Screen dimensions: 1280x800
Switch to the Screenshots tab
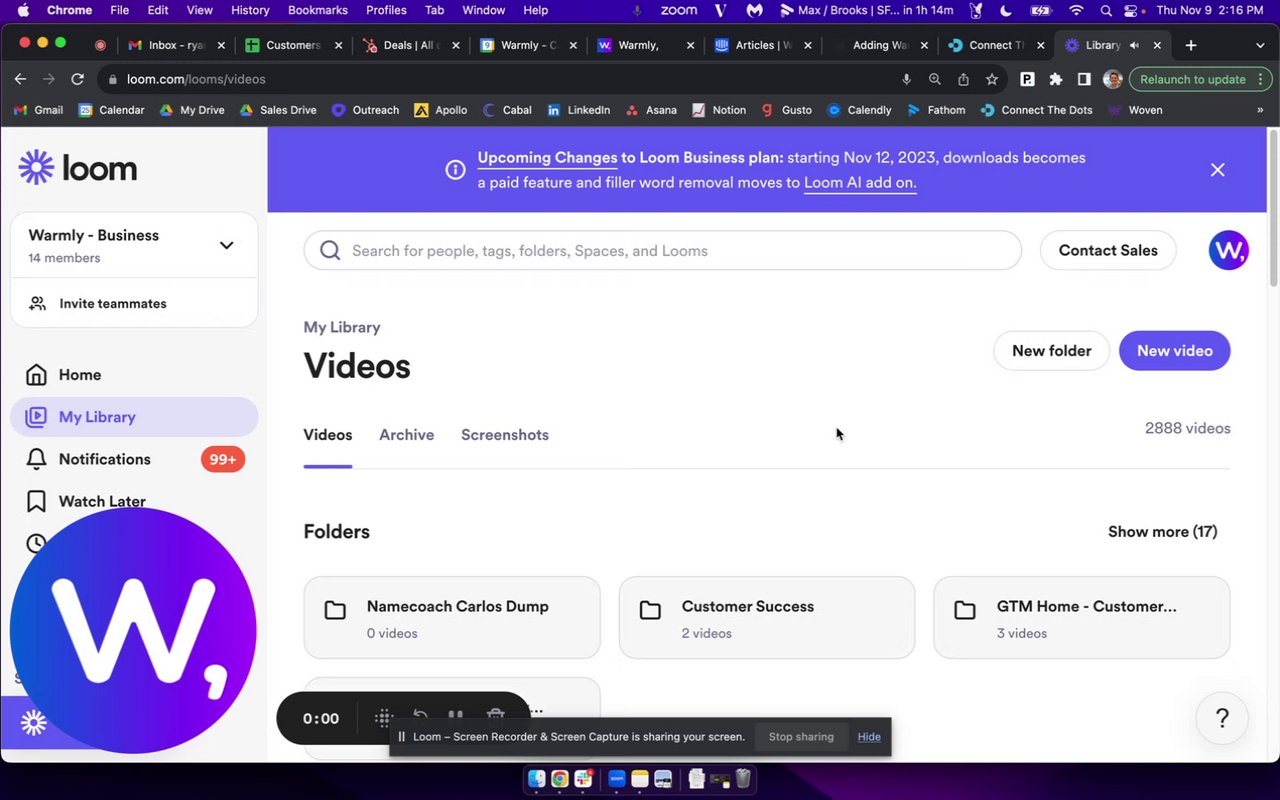[505, 435]
